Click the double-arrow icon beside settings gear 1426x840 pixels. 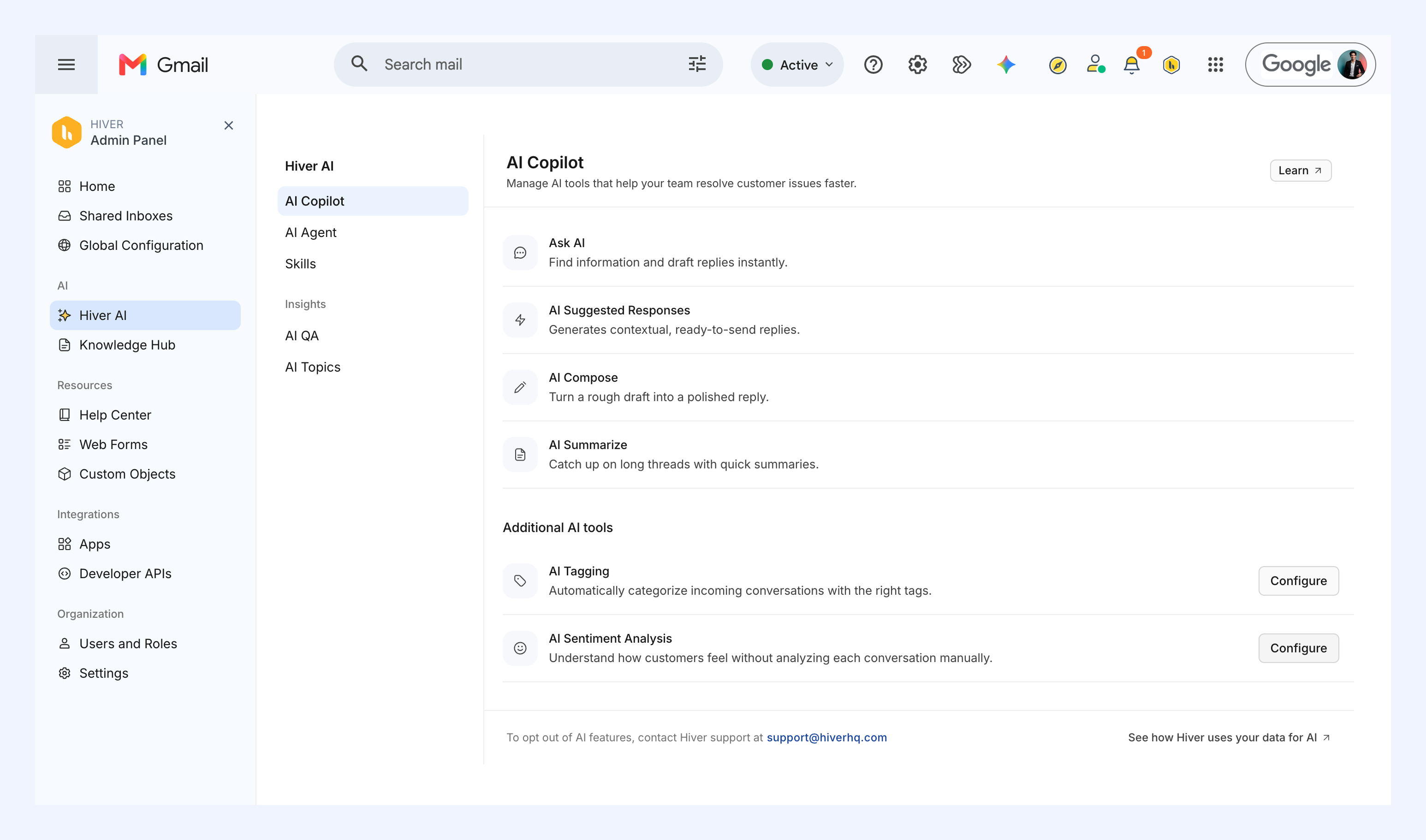pyautogui.click(x=961, y=65)
